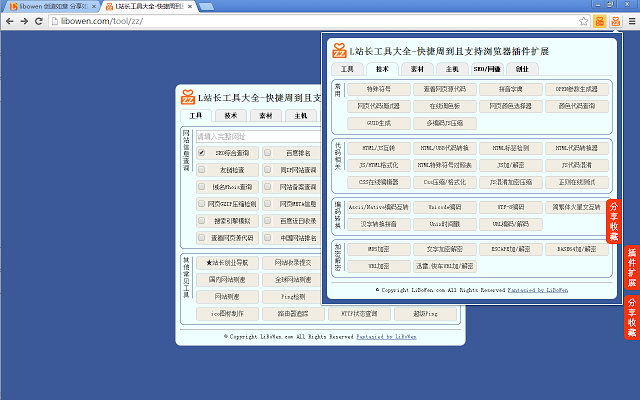Check the 百度排名 checkbox
Image resolution: width=640 pixels, height=400 pixels.
[268, 153]
